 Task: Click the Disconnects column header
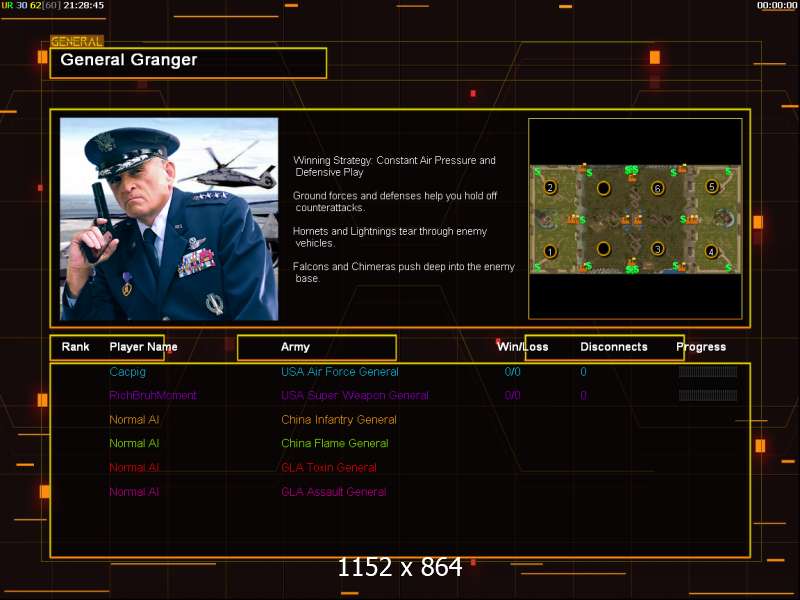[x=613, y=347]
